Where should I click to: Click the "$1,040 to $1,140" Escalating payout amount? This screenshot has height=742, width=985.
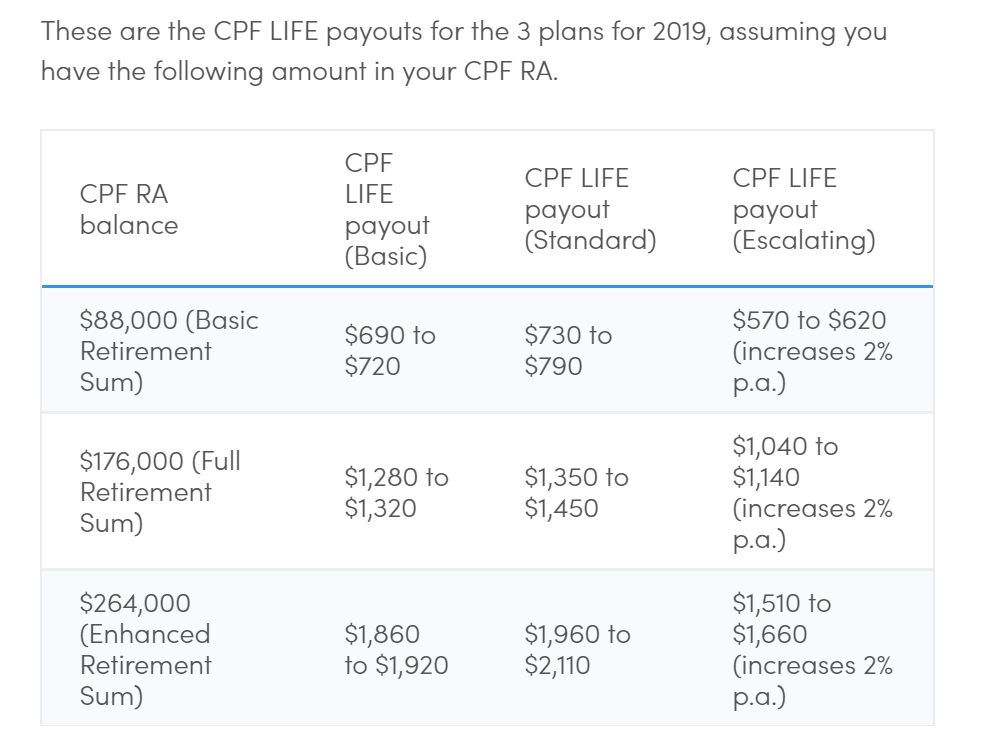pyautogui.click(x=785, y=461)
